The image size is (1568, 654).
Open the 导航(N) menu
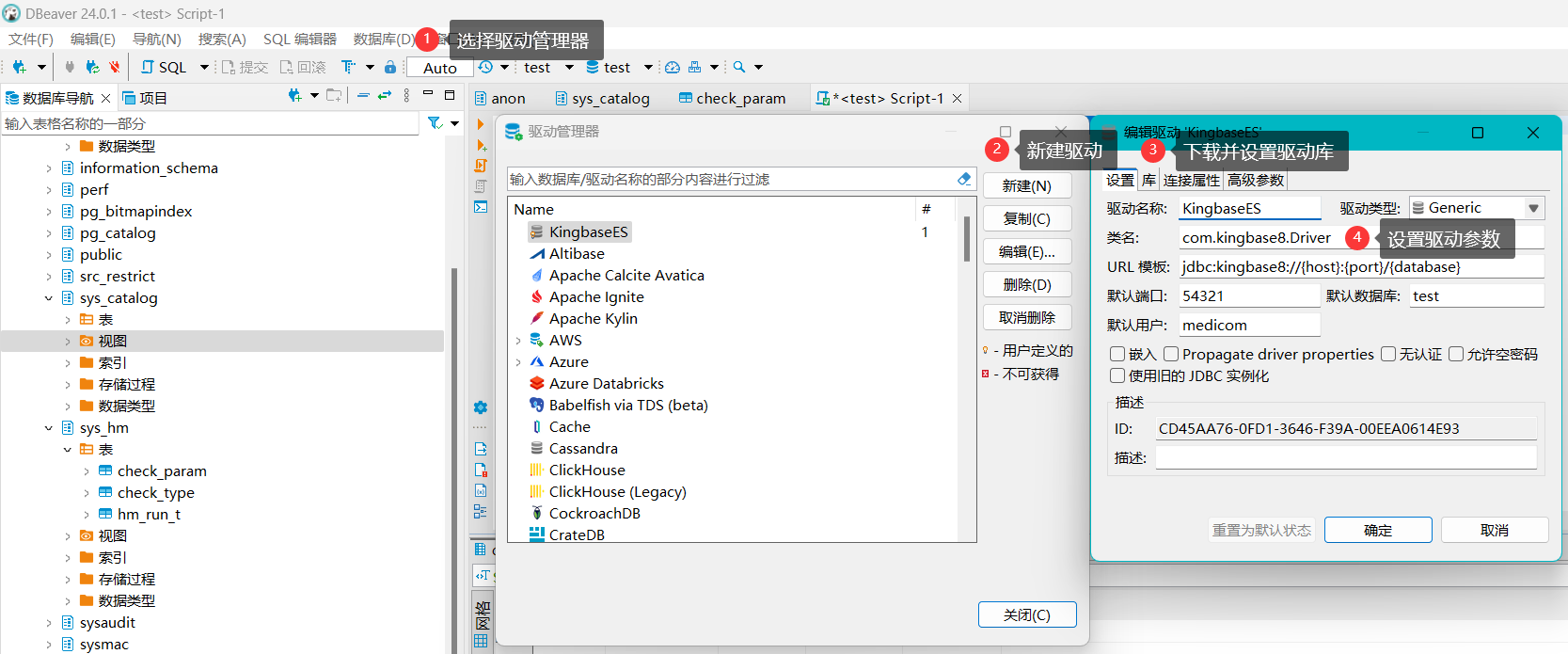coord(156,39)
